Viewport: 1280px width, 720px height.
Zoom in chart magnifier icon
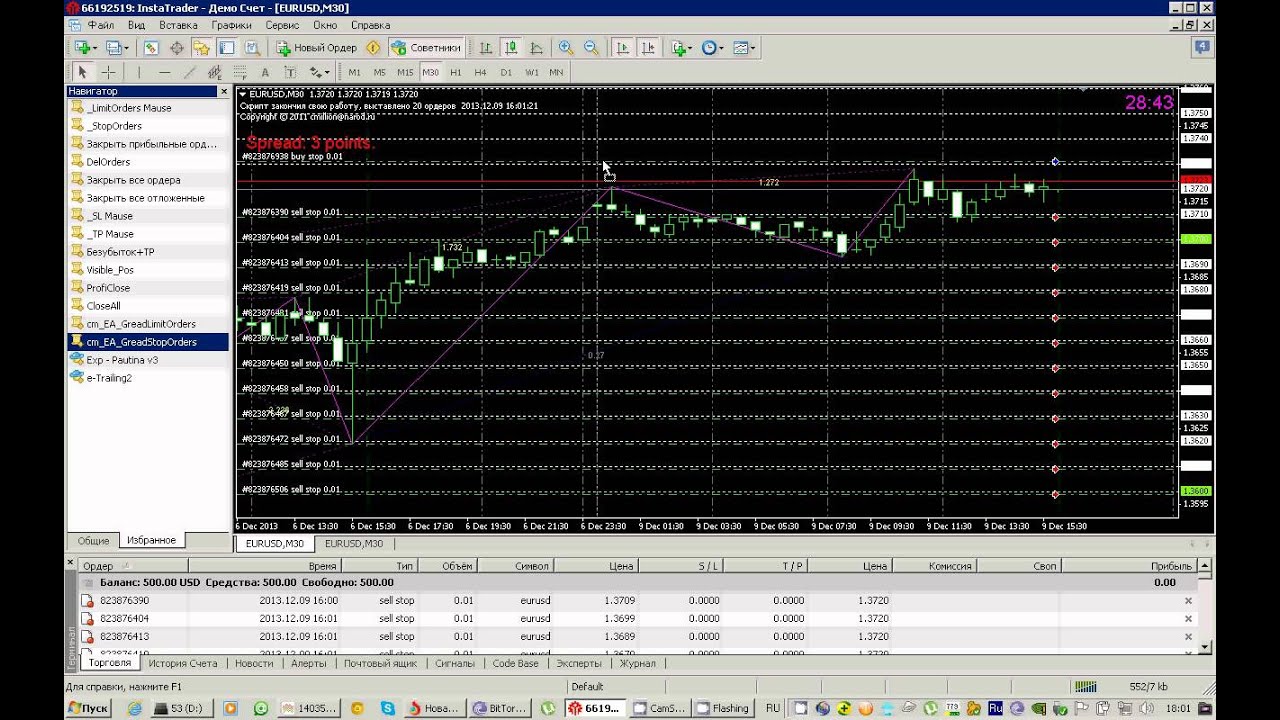(566, 47)
